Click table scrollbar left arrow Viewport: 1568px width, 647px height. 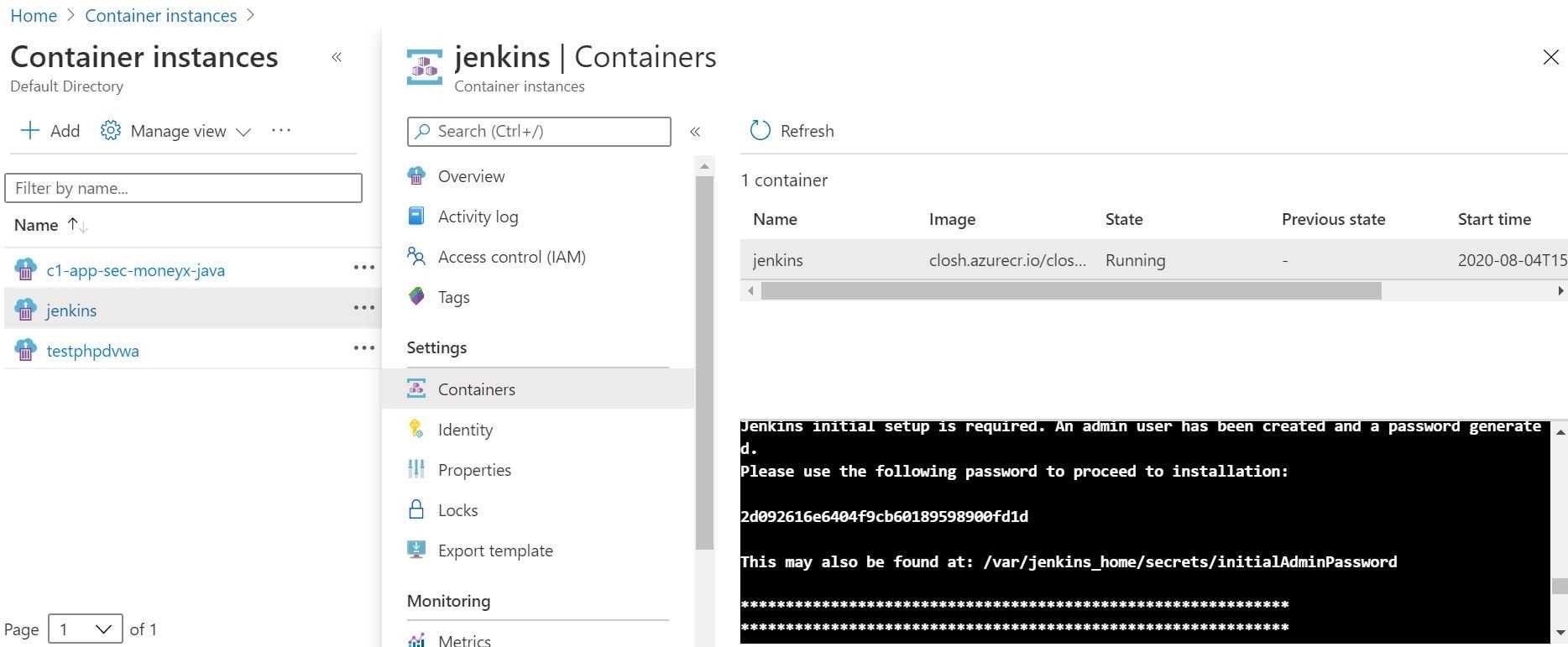[x=751, y=290]
